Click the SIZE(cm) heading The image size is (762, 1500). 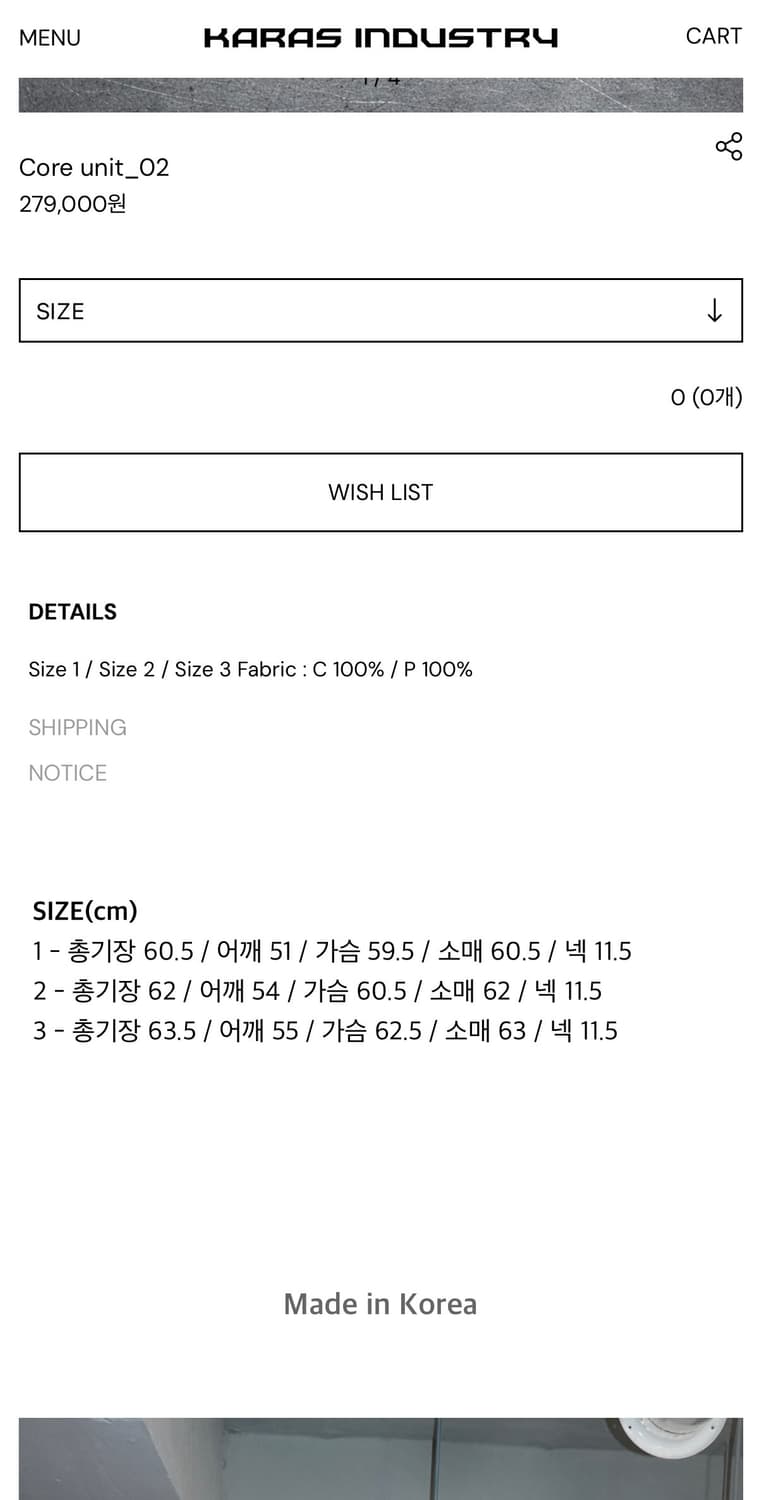click(x=85, y=911)
